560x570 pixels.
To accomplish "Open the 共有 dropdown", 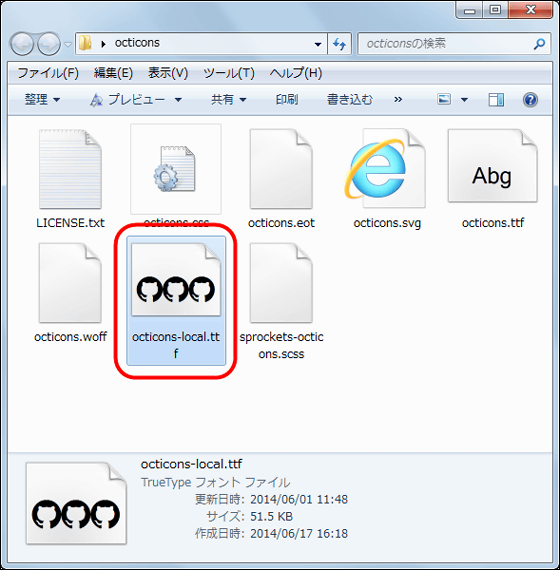I will click(229, 99).
